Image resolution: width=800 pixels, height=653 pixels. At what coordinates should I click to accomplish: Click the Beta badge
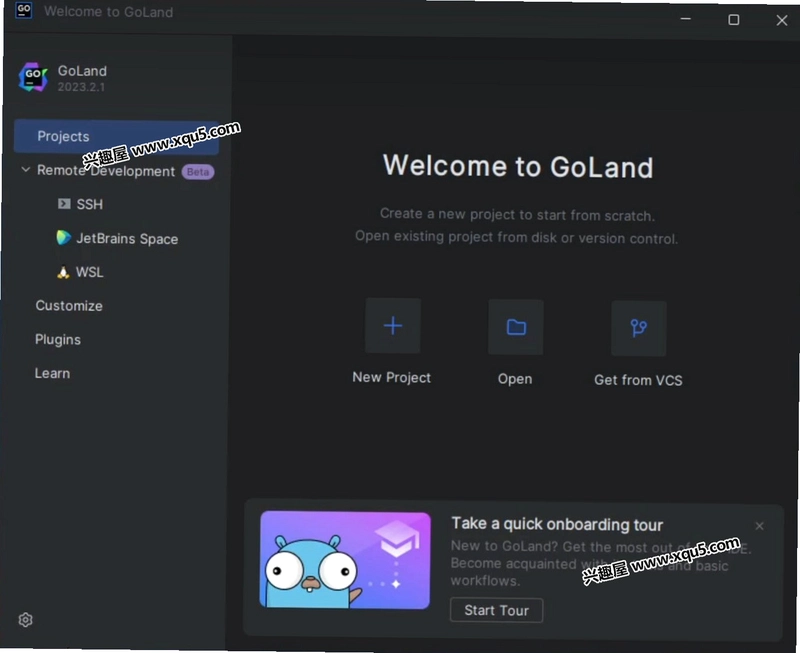[x=198, y=172]
